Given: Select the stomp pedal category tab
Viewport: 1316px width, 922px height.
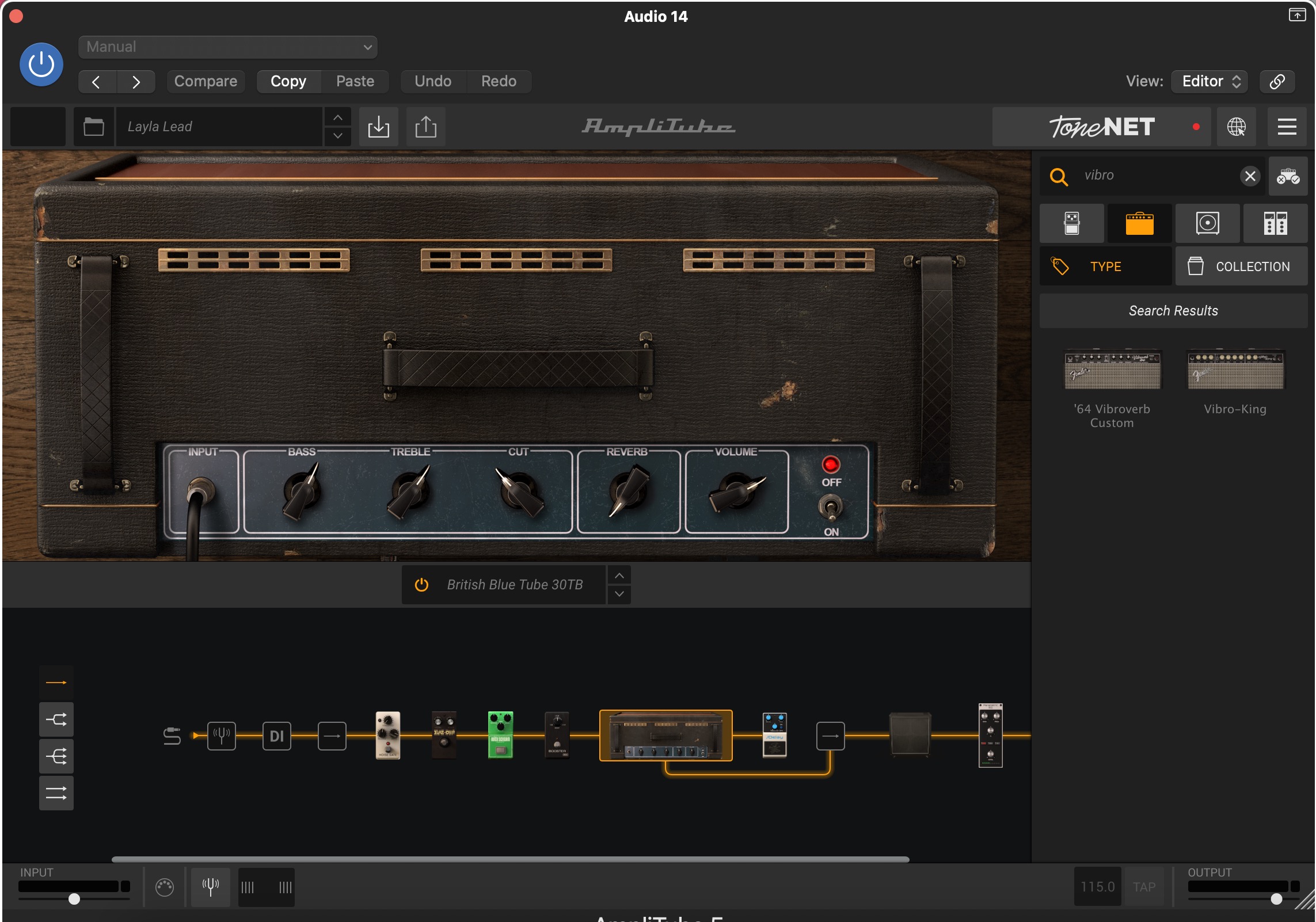Looking at the screenshot, I should [x=1072, y=223].
